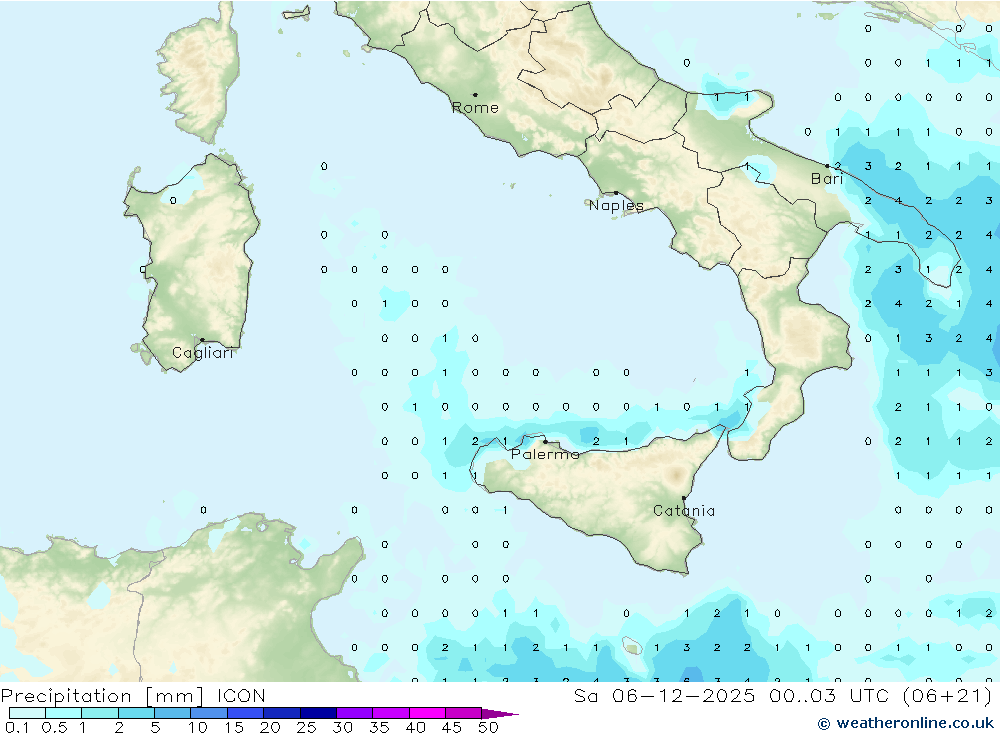Click the '30' legend scale value
The height and width of the screenshot is (733, 1000).
pos(343,727)
